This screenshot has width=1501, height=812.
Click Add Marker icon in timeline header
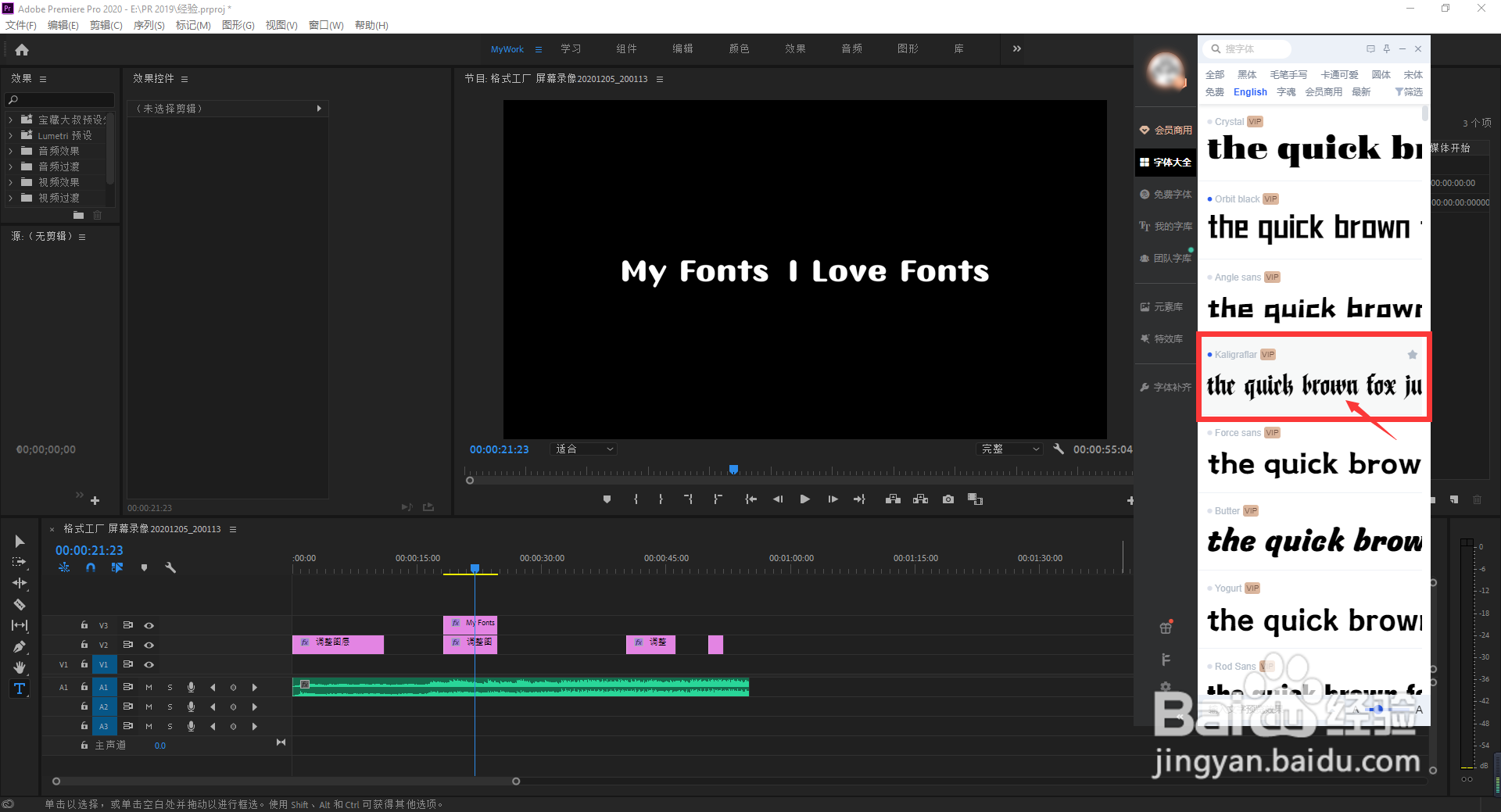tap(144, 567)
